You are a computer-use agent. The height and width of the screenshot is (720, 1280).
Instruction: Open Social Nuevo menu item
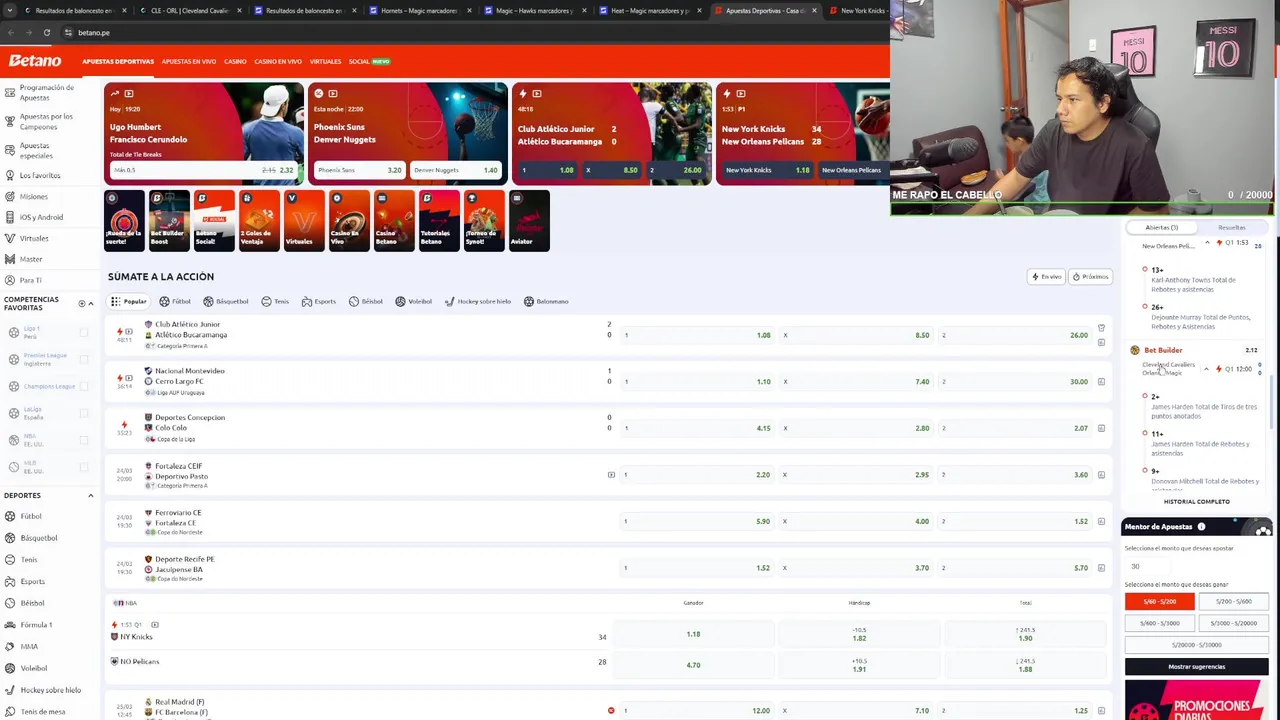(369, 62)
